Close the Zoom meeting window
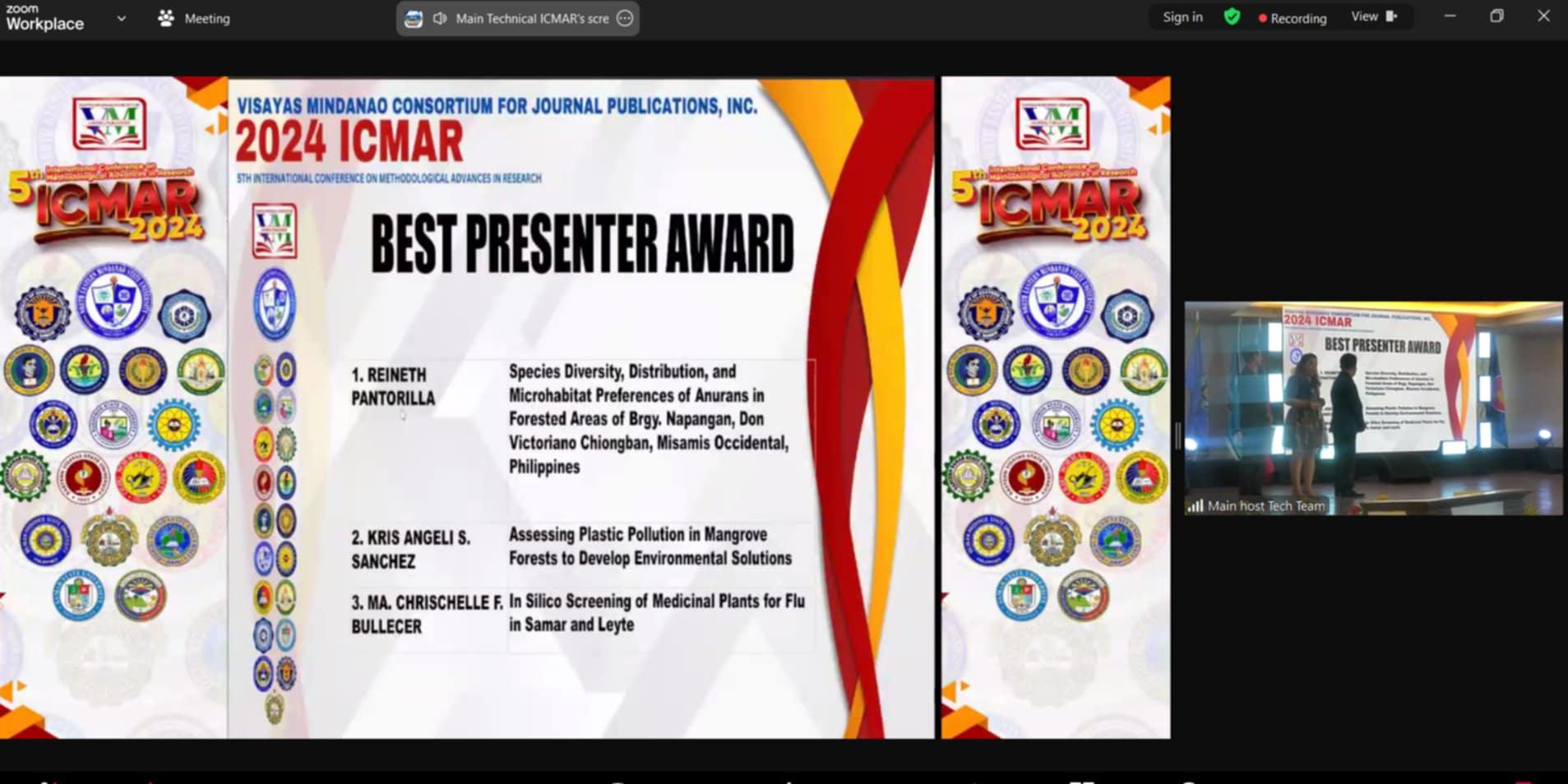 pos(1543,16)
